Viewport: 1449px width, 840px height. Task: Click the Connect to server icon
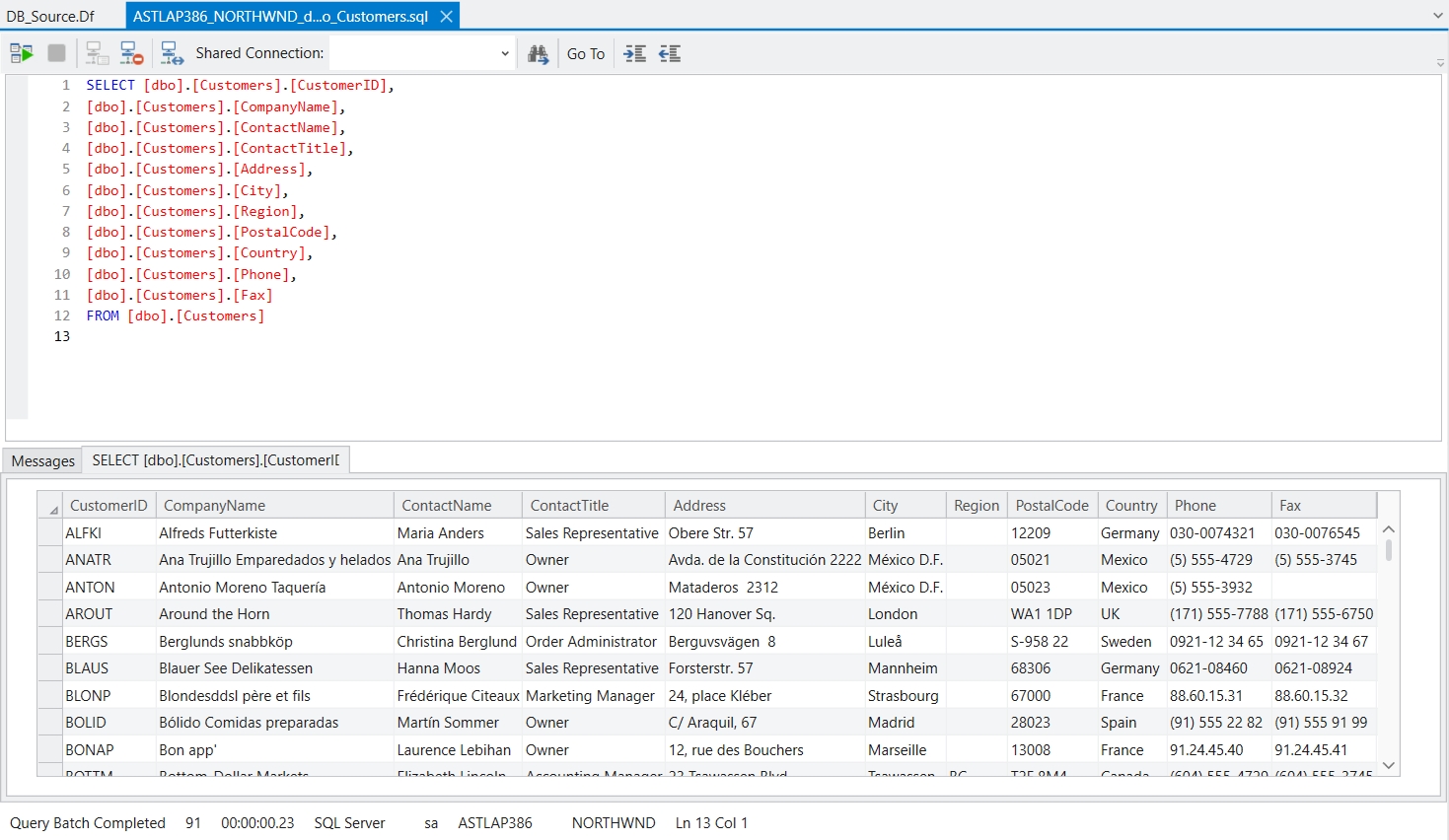pos(97,53)
